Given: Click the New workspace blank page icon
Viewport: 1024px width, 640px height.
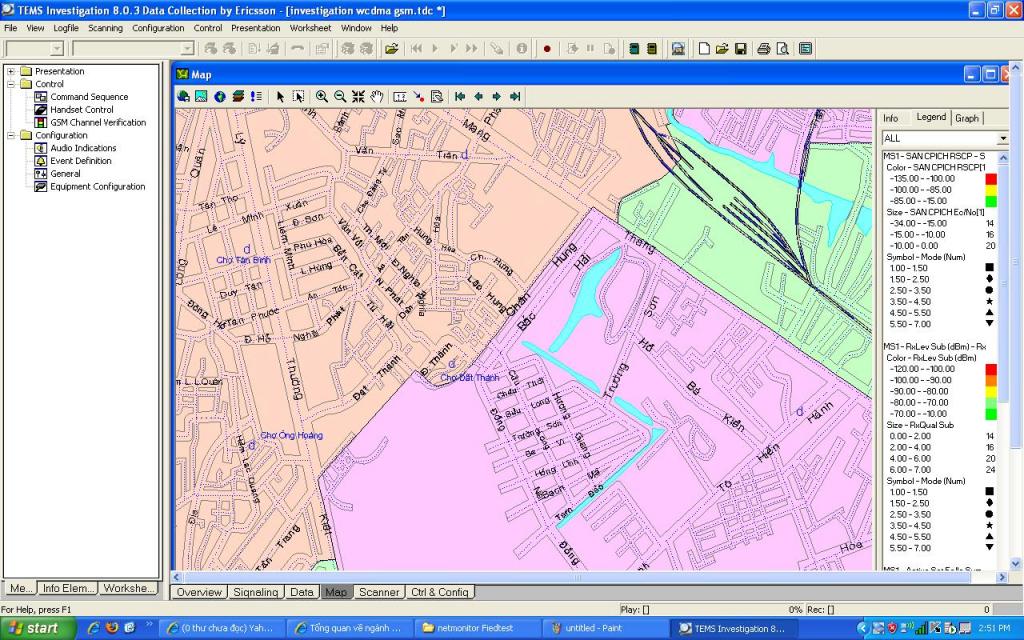Looking at the screenshot, I should [704, 49].
